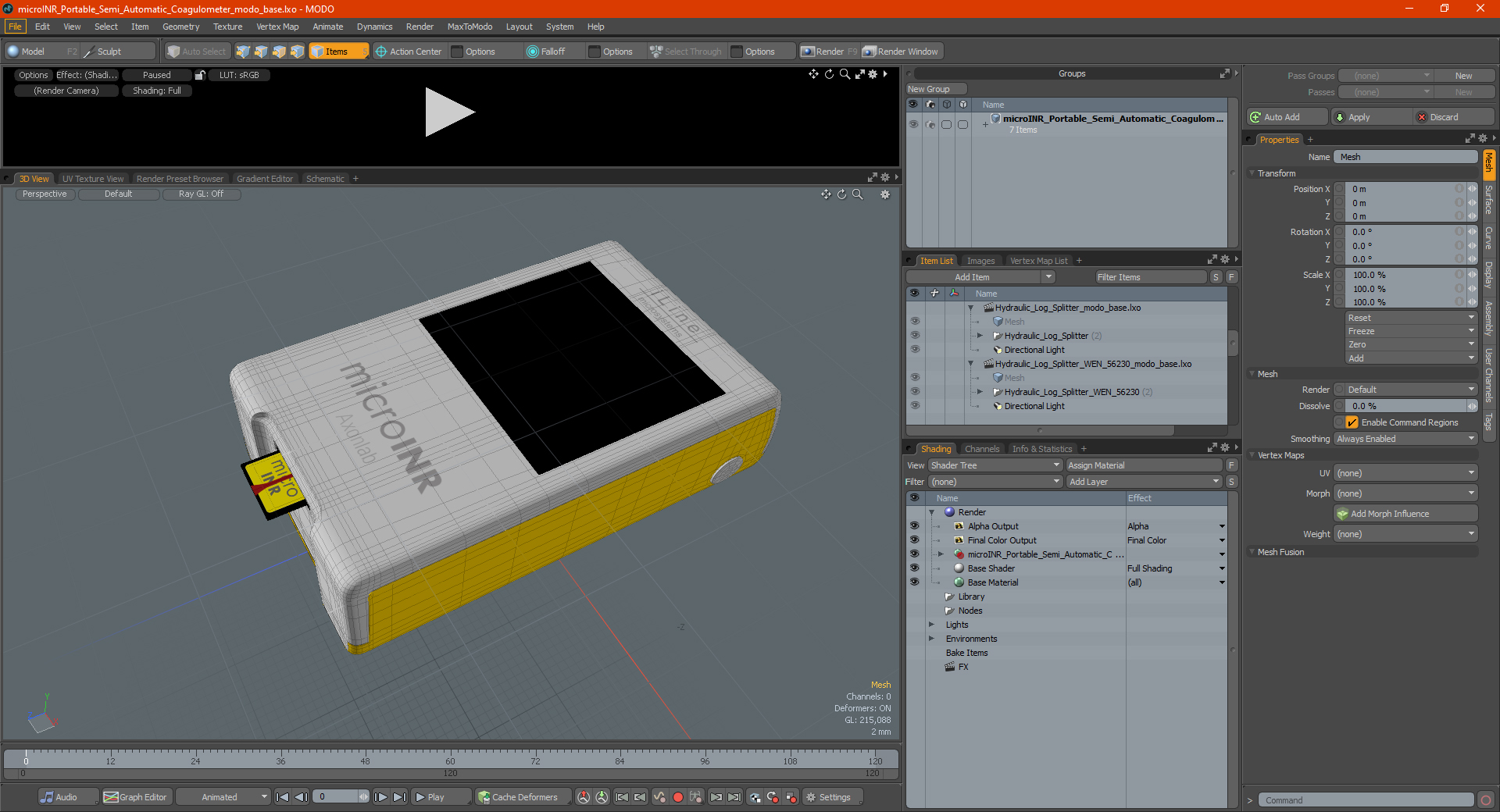Switch to UV Texture View tab
1500x812 pixels.
(x=93, y=179)
